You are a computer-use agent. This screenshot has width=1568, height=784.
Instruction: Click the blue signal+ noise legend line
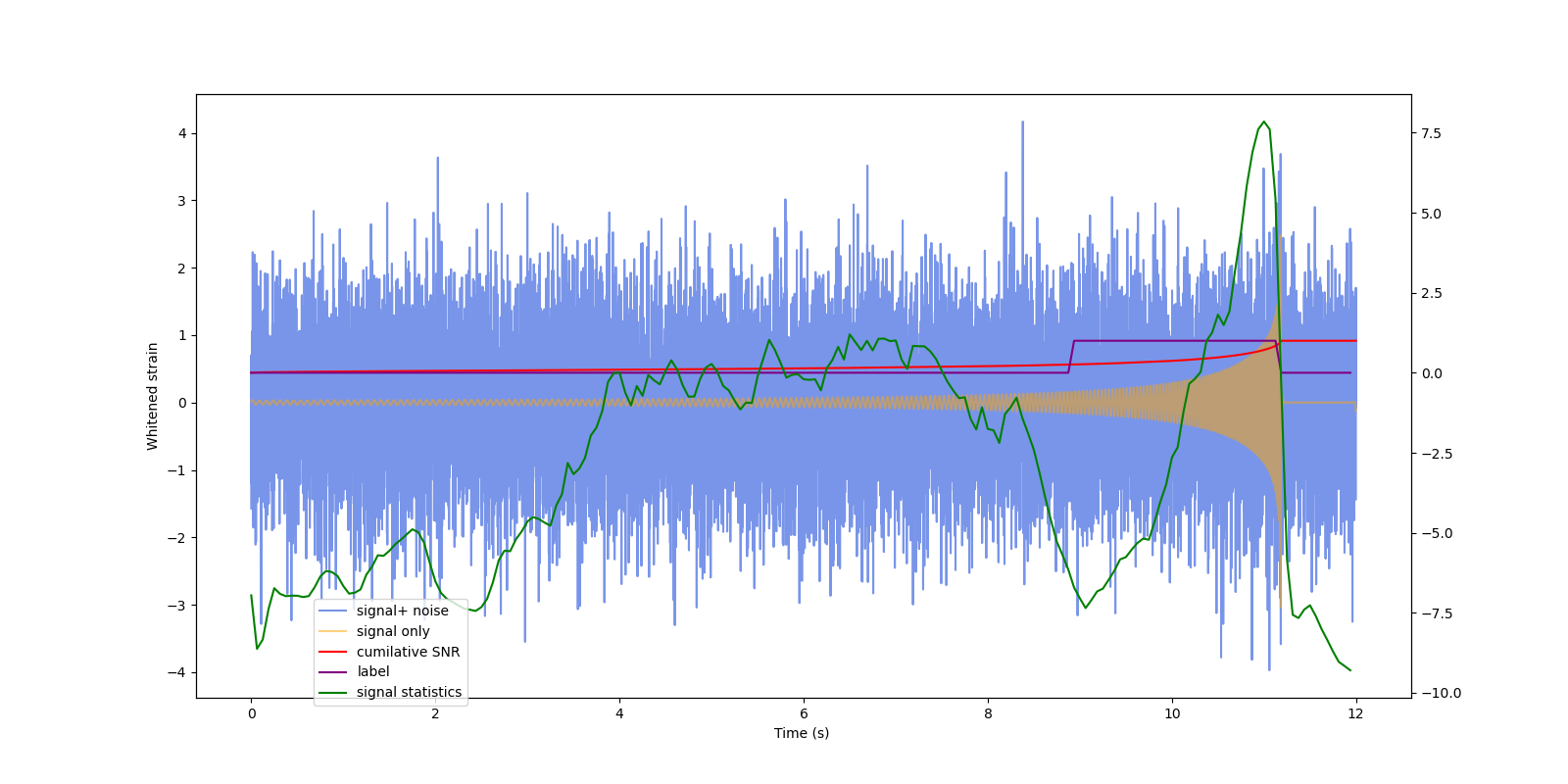coord(333,611)
